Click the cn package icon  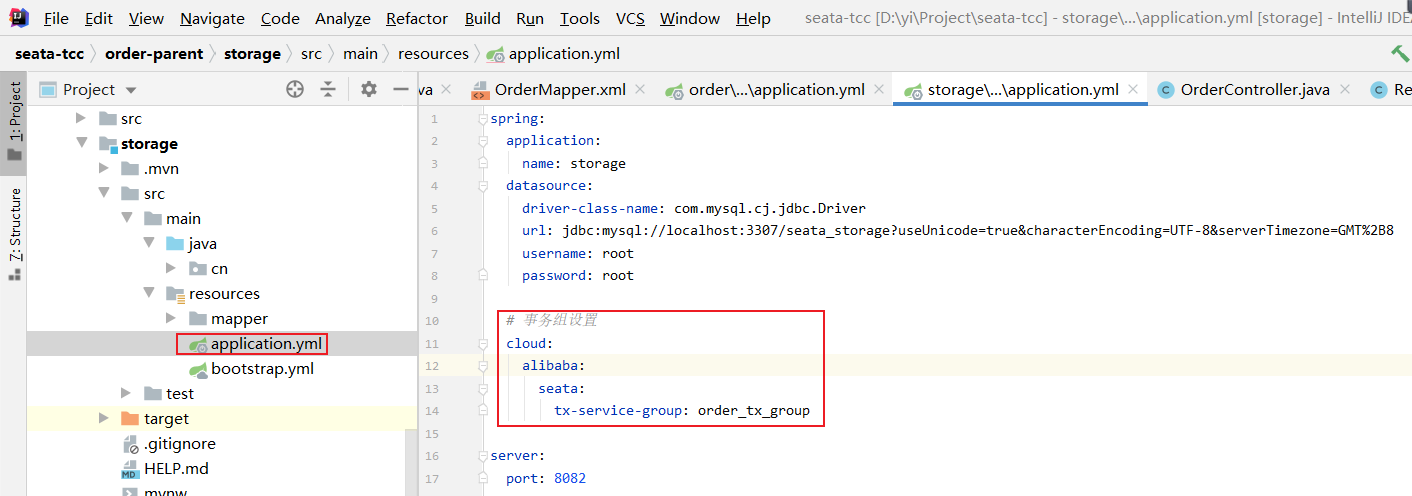[x=198, y=269]
